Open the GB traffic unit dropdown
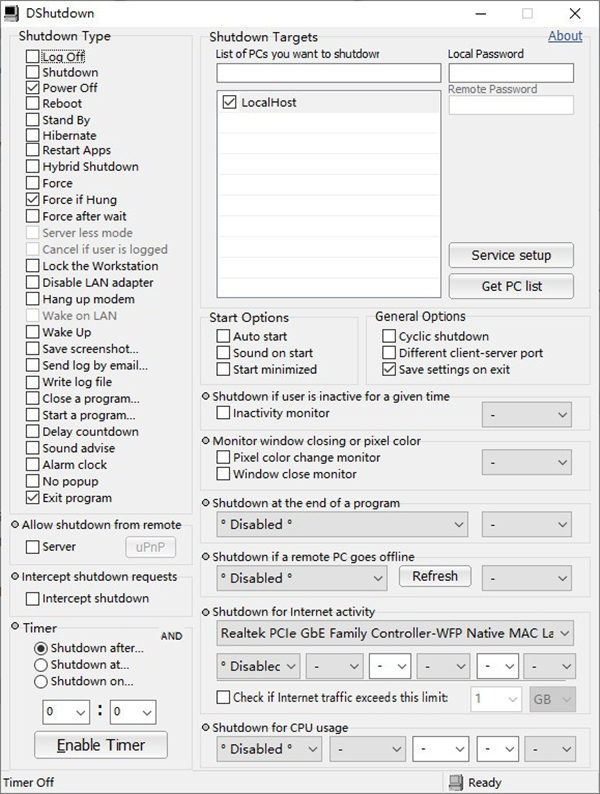Viewport: 600px width, 794px height. [x=551, y=698]
